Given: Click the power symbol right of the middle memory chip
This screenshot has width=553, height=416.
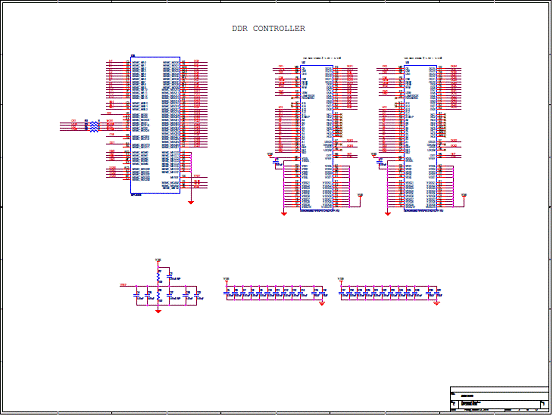Looking at the screenshot, I should click(360, 196).
